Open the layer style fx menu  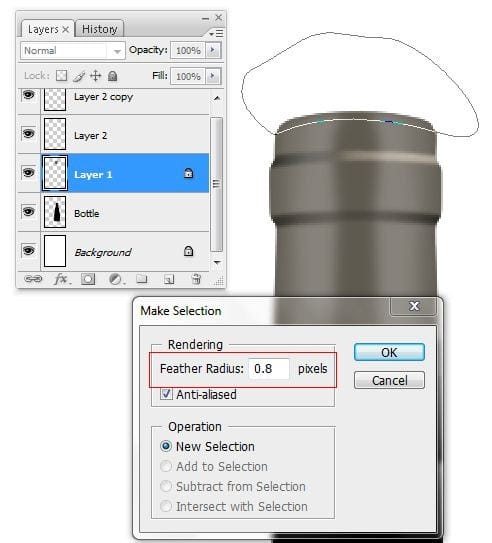tap(62, 279)
